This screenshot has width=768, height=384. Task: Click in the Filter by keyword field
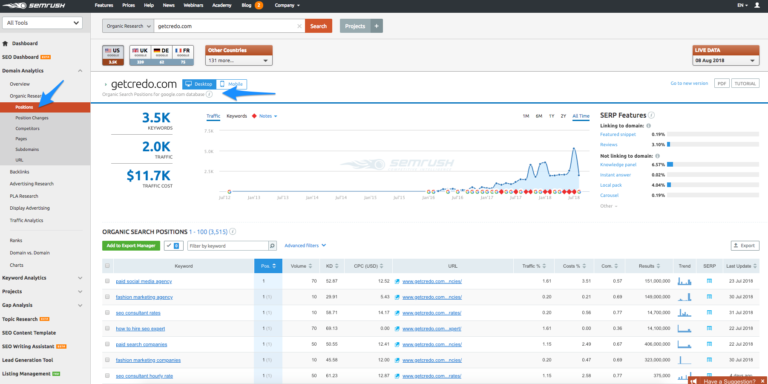point(228,245)
